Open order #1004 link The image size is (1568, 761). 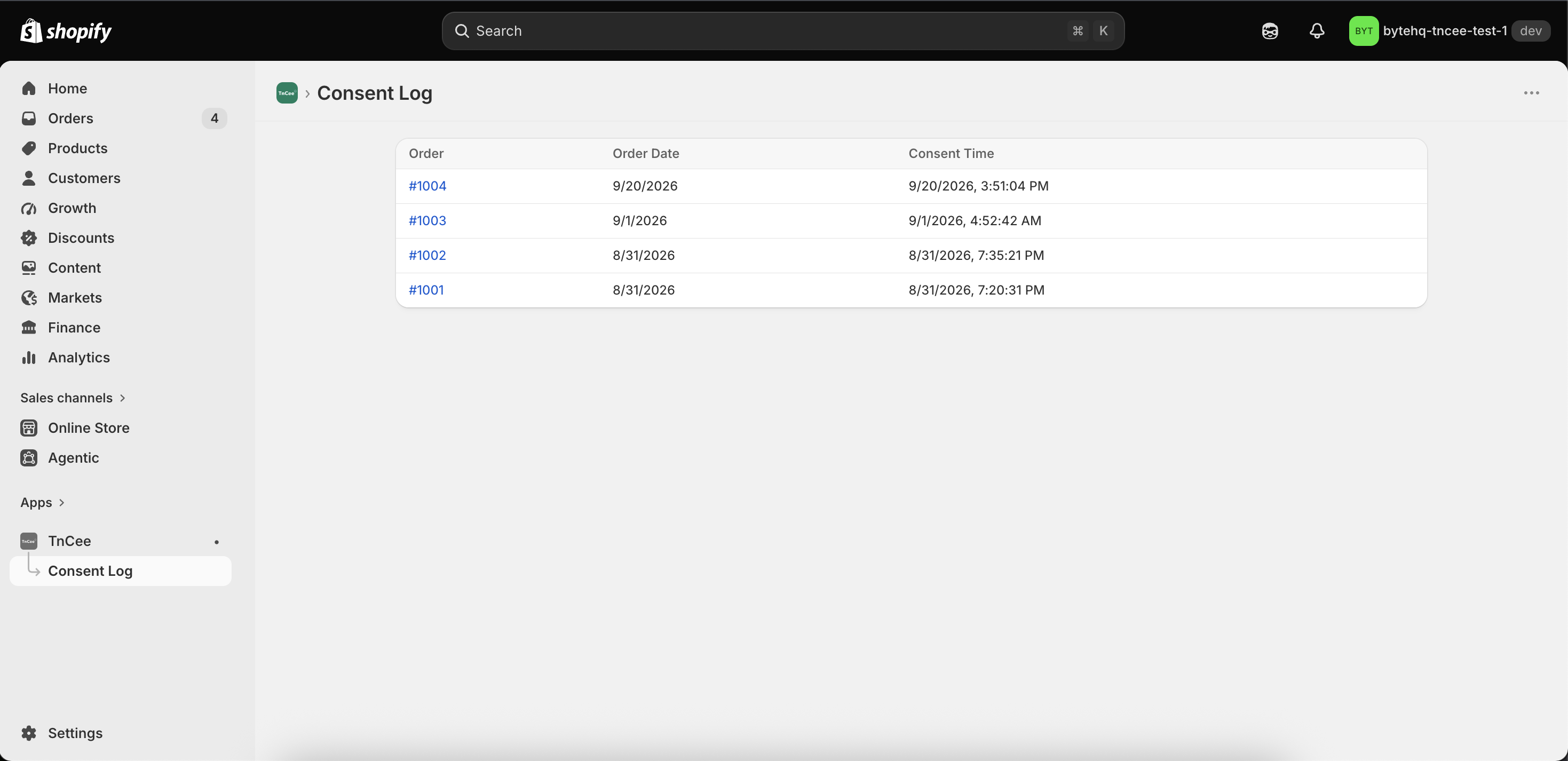point(427,186)
